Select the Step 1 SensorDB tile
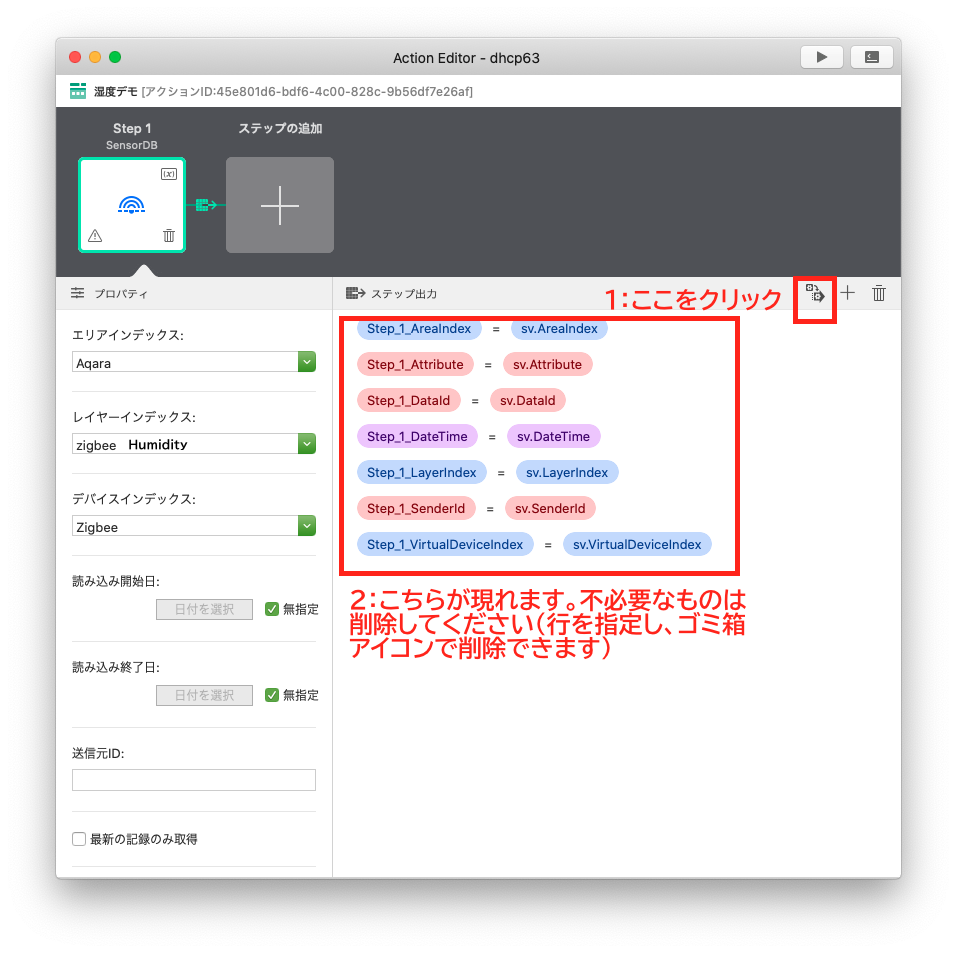957x953 pixels. click(132, 205)
